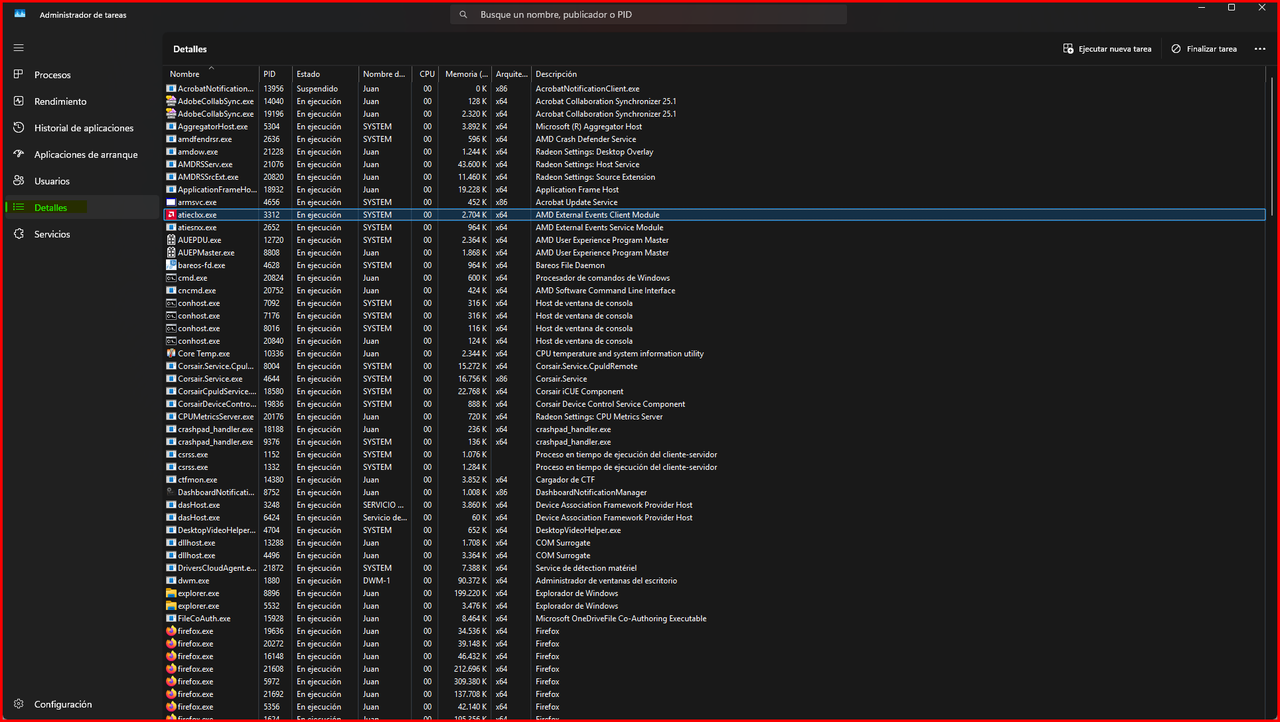Open the three-dots more options menu

[1259, 49]
